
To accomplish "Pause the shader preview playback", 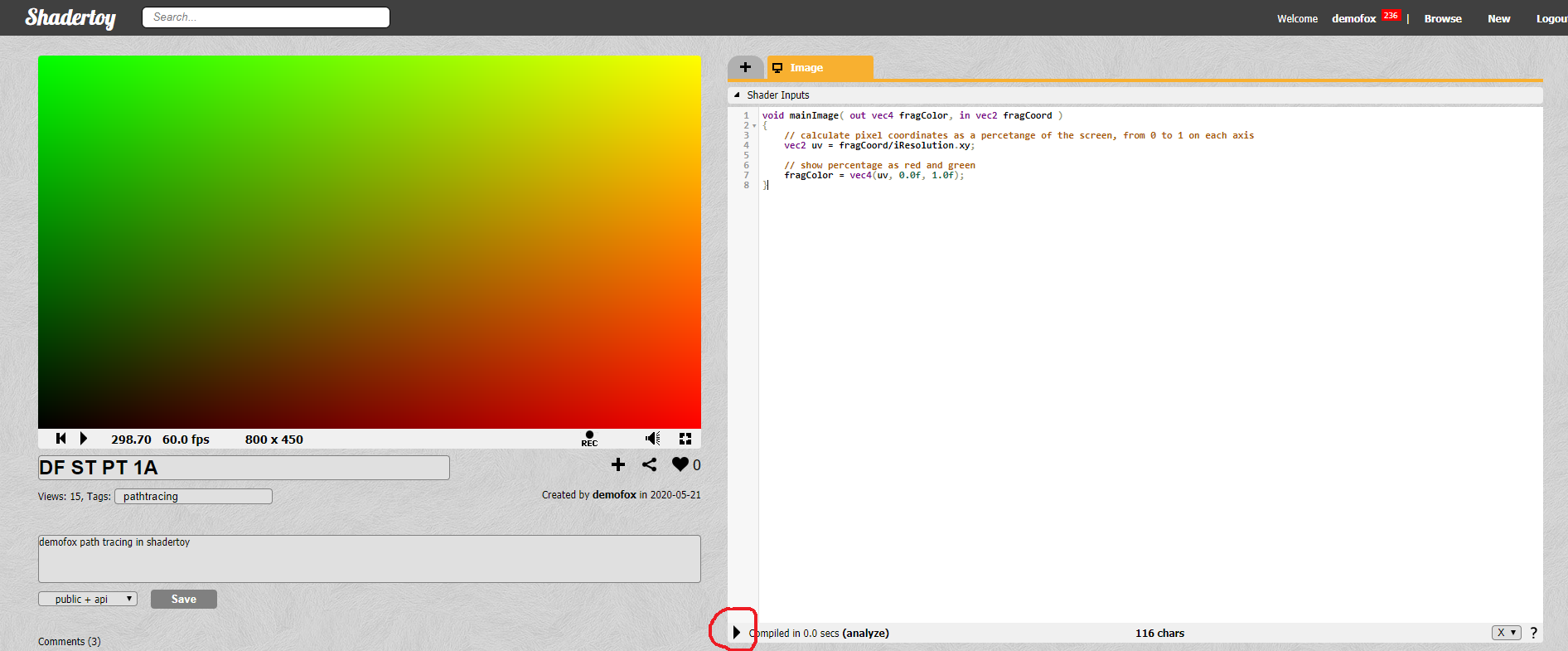I will pyautogui.click(x=83, y=439).
